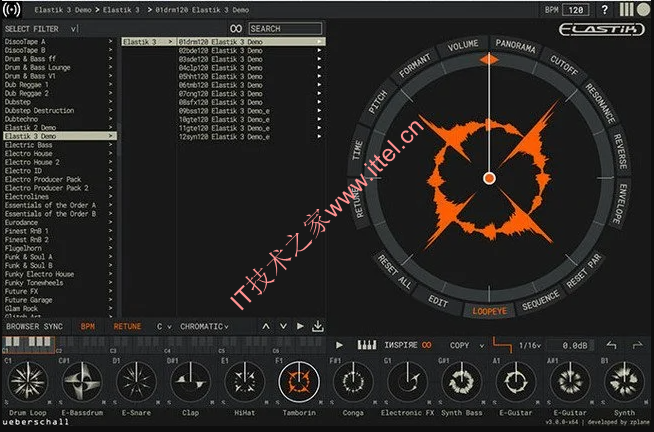Screen dimensions: 654x432
Task: Click the Edit button on the wheel
Action: [438, 301]
